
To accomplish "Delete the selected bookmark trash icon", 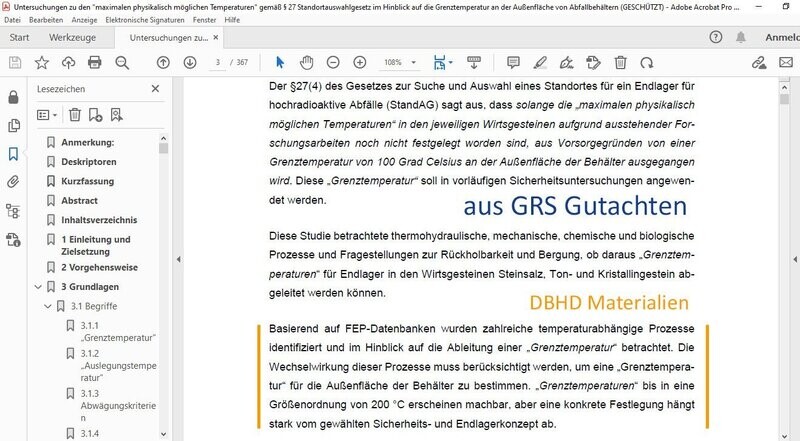I will (x=75, y=115).
